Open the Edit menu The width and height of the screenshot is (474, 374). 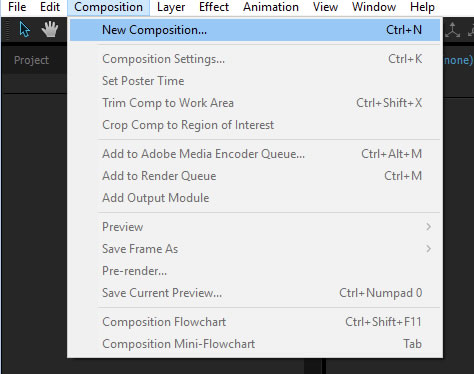pos(50,7)
